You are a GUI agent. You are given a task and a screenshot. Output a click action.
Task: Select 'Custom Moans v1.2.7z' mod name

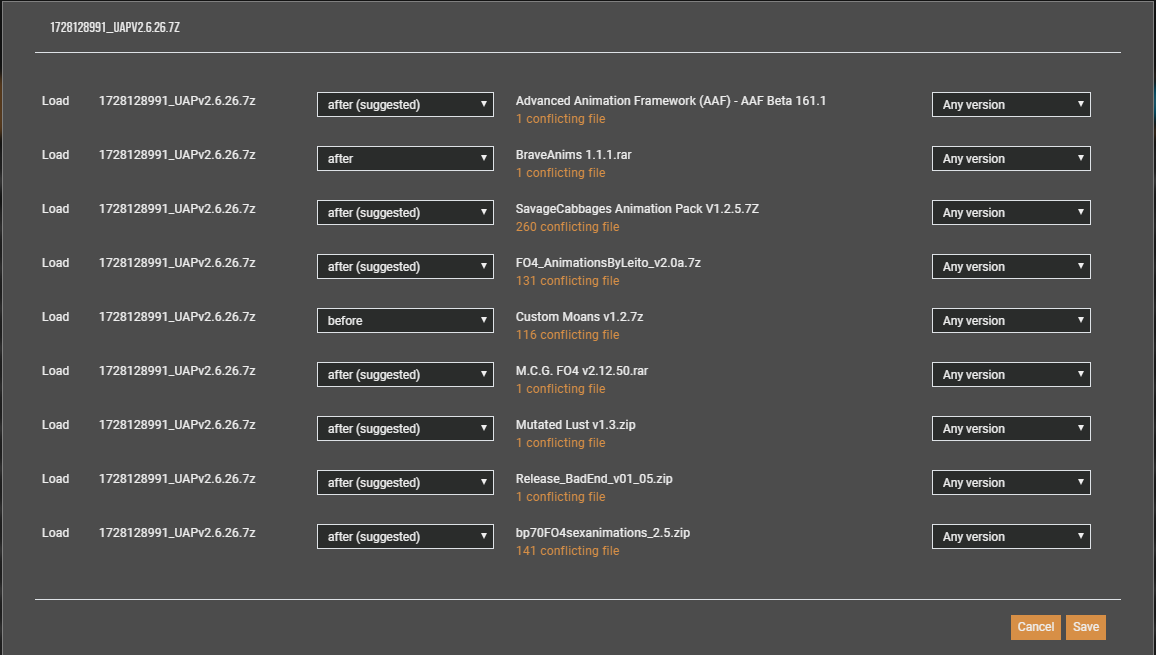click(579, 316)
